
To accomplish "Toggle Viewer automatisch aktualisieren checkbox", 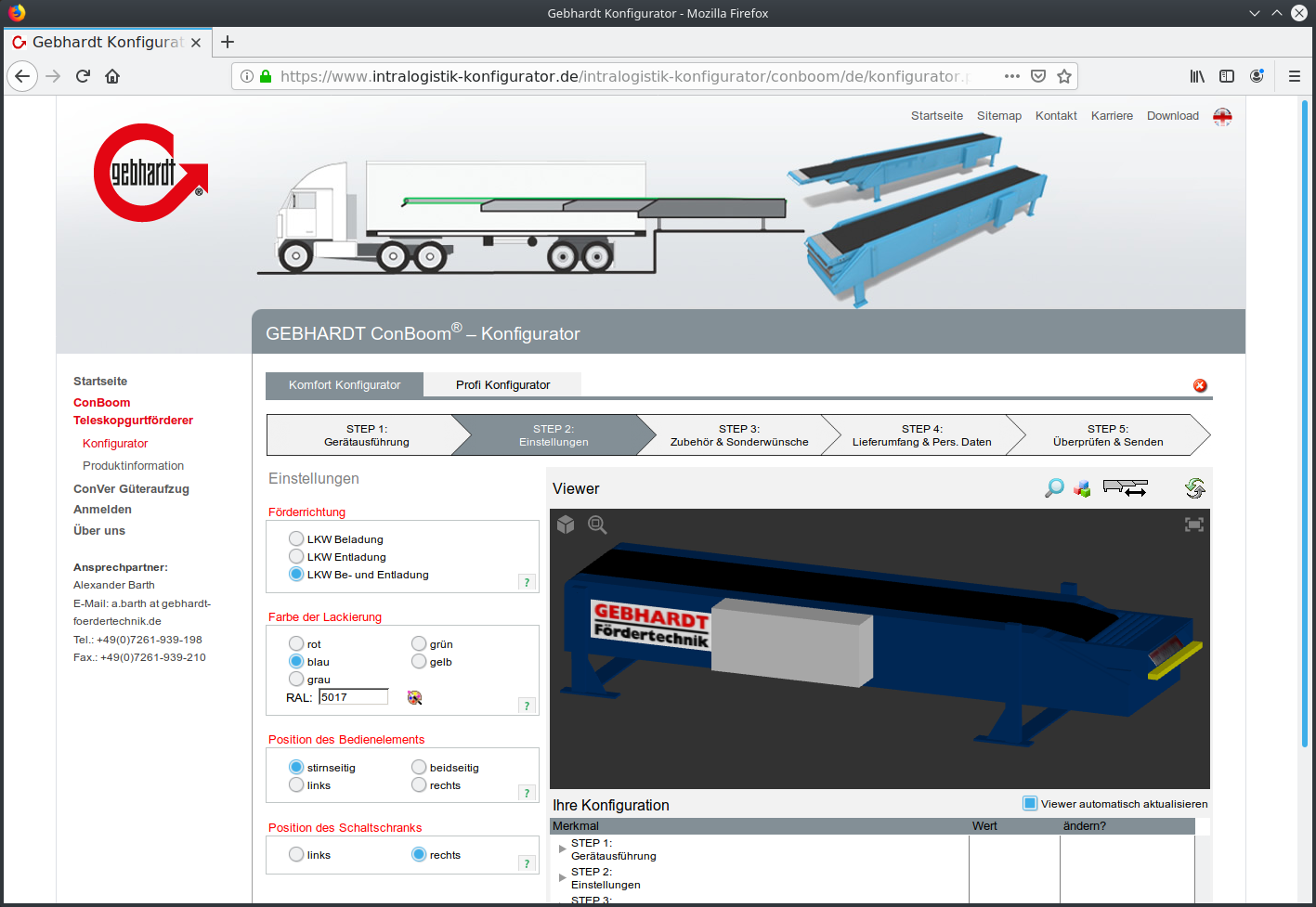I will [x=1030, y=803].
